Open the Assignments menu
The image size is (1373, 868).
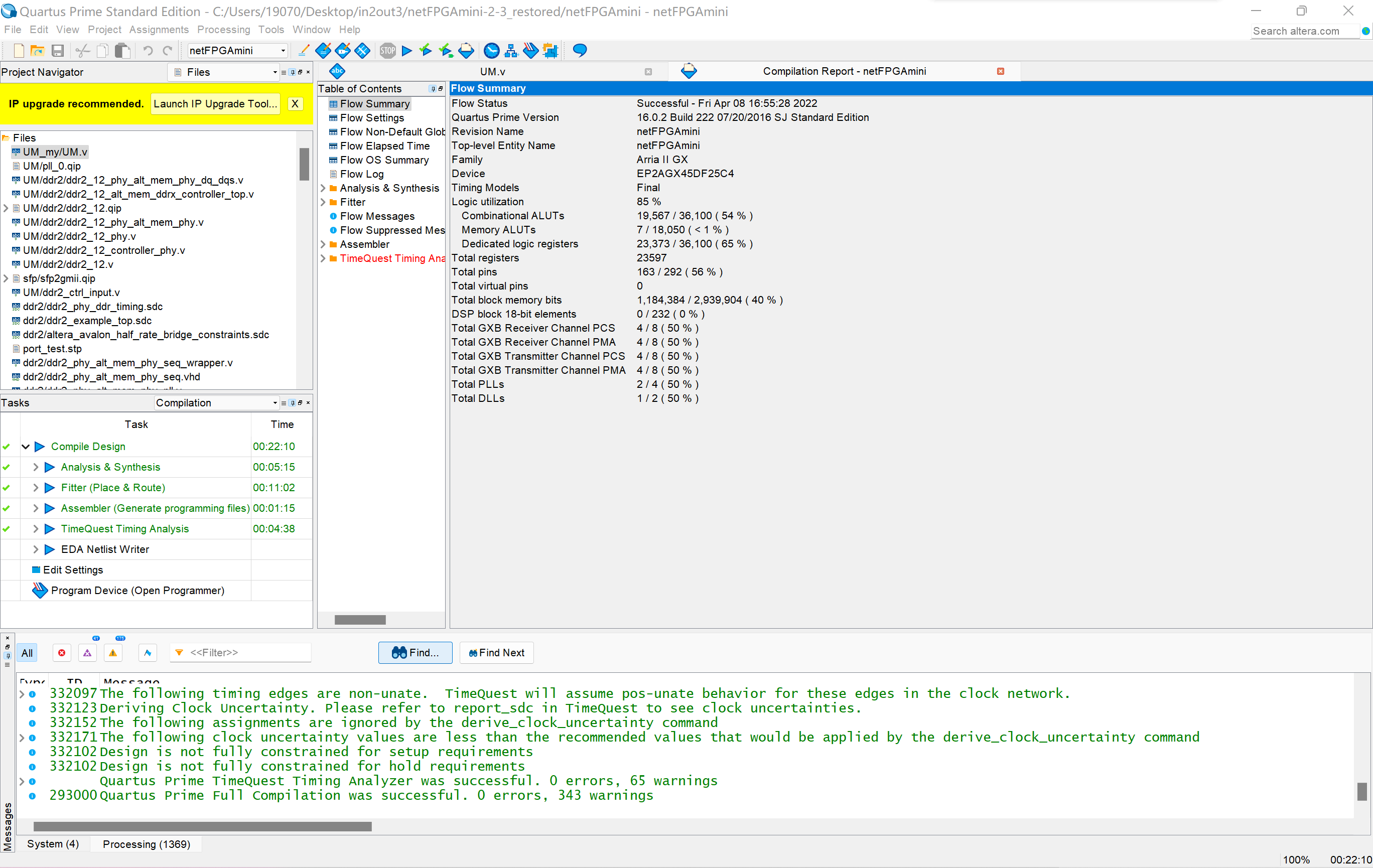click(x=159, y=30)
